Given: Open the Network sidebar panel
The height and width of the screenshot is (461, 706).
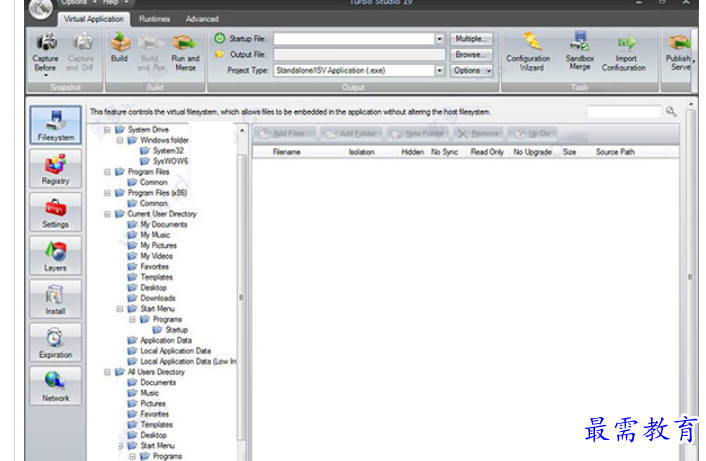Looking at the screenshot, I should pos(56,385).
